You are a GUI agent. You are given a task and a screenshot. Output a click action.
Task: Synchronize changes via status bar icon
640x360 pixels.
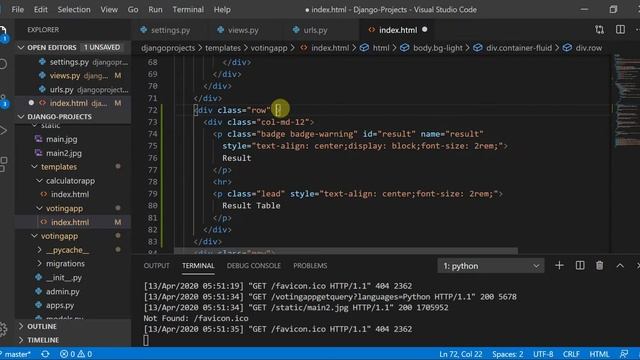tap(45, 354)
